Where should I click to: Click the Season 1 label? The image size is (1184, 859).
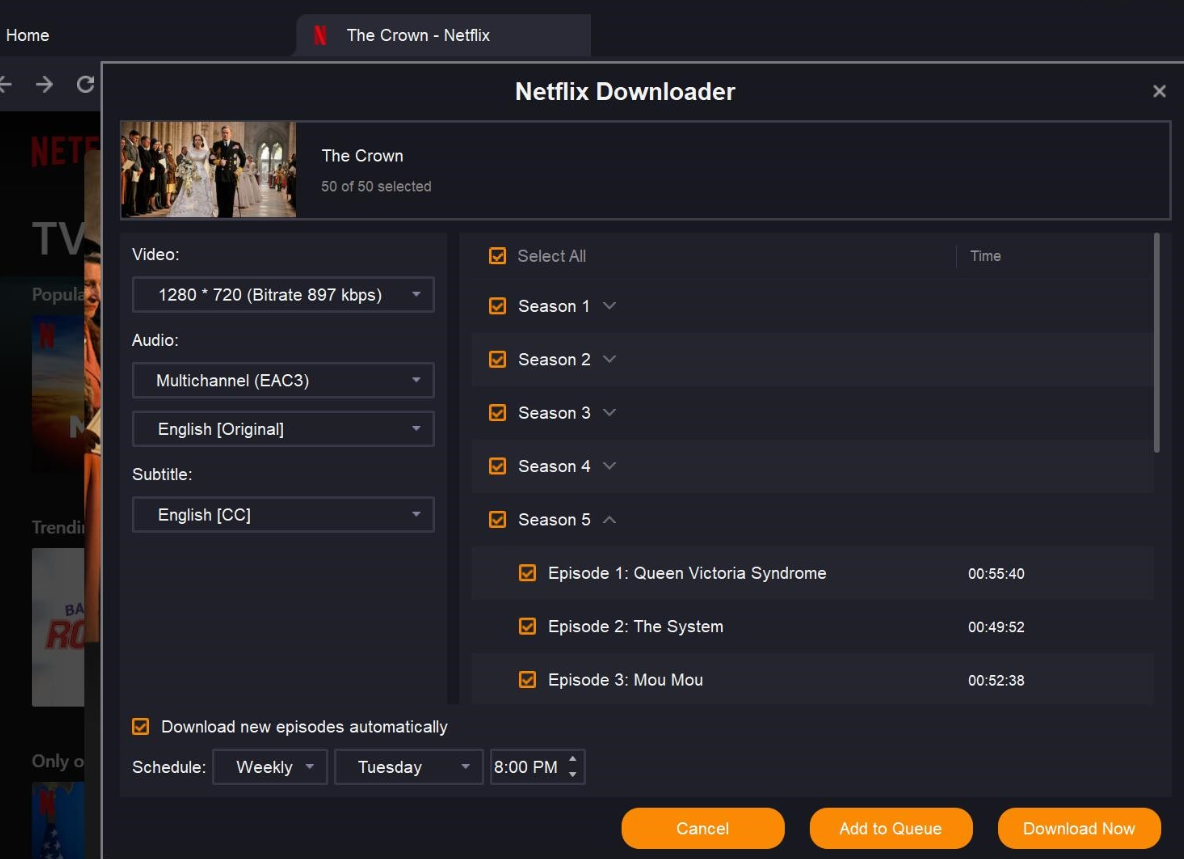(553, 306)
